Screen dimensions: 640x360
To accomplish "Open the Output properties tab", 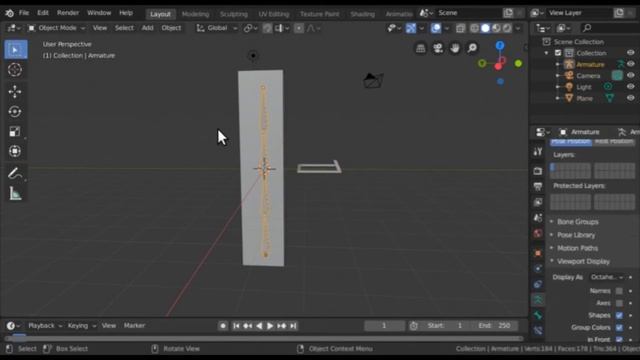I will (x=538, y=187).
